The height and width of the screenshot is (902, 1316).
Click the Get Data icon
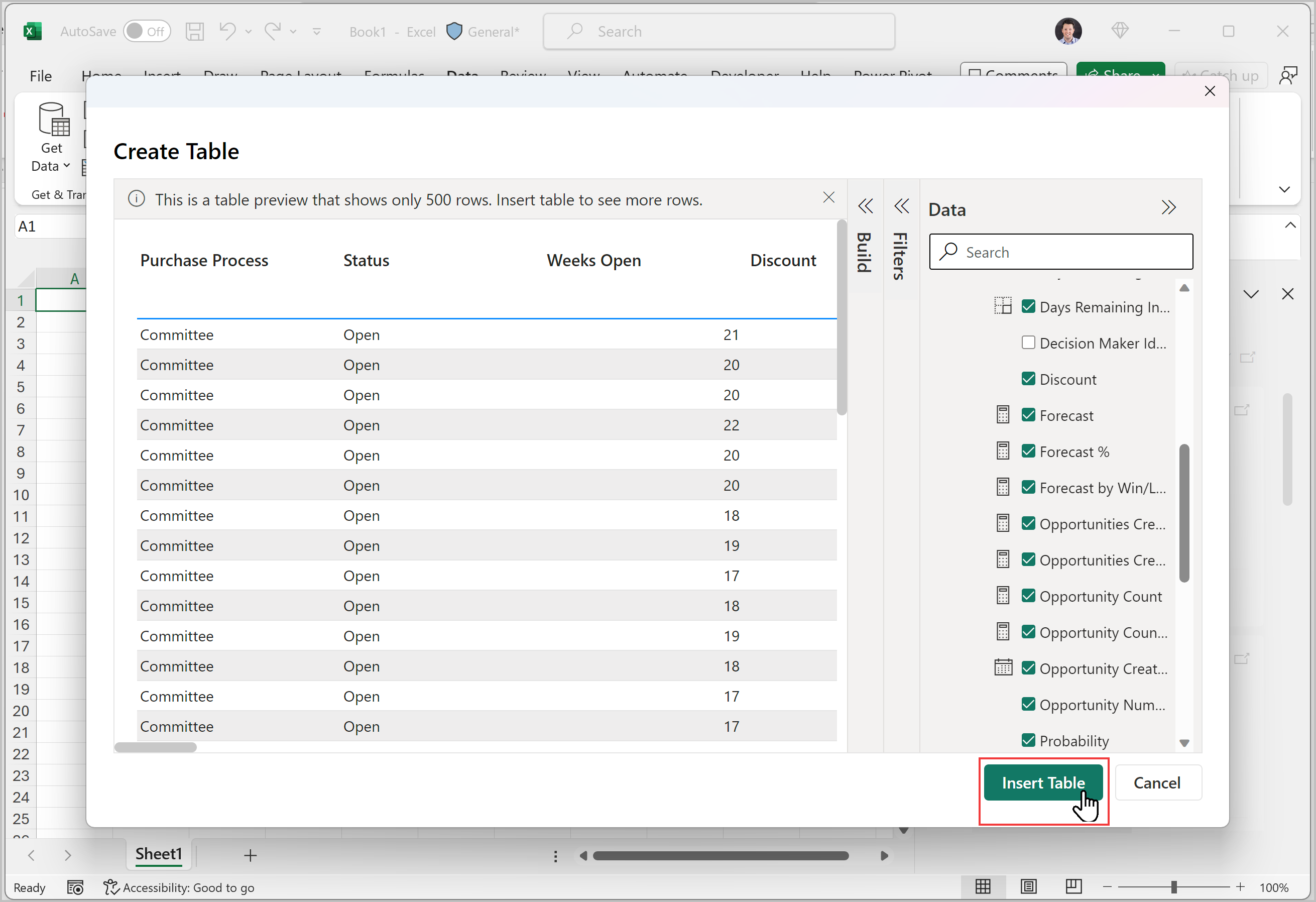(52, 120)
